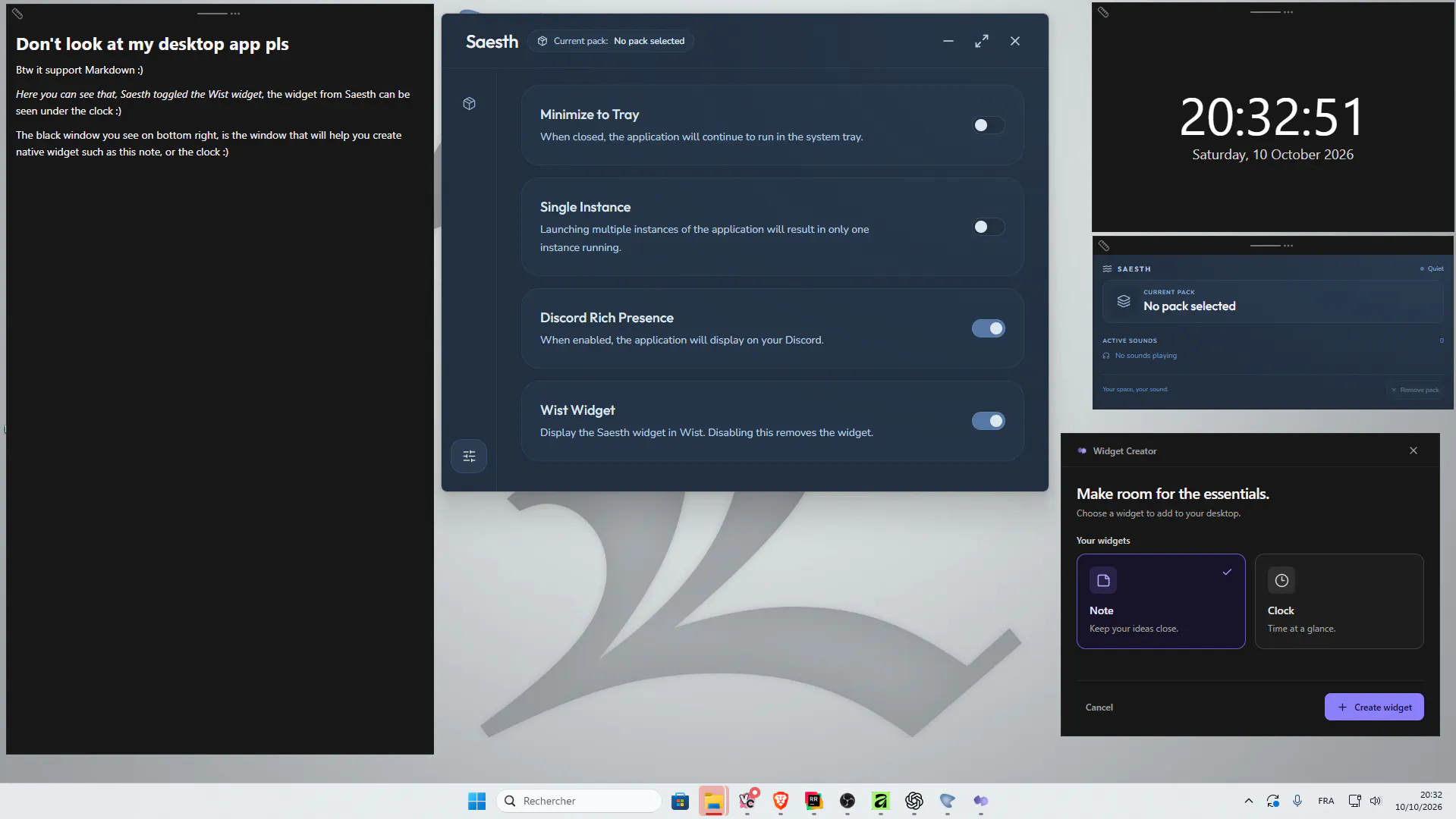1456x819 pixels.
Task: Click the cube icon beside Current pack
Action: point(542,41)
